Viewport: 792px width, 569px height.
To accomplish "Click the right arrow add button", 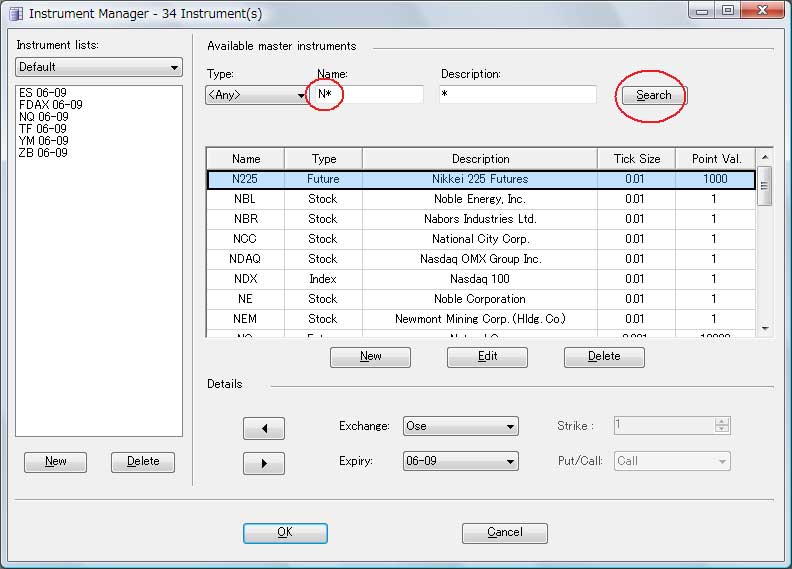I will click(264, 463).
